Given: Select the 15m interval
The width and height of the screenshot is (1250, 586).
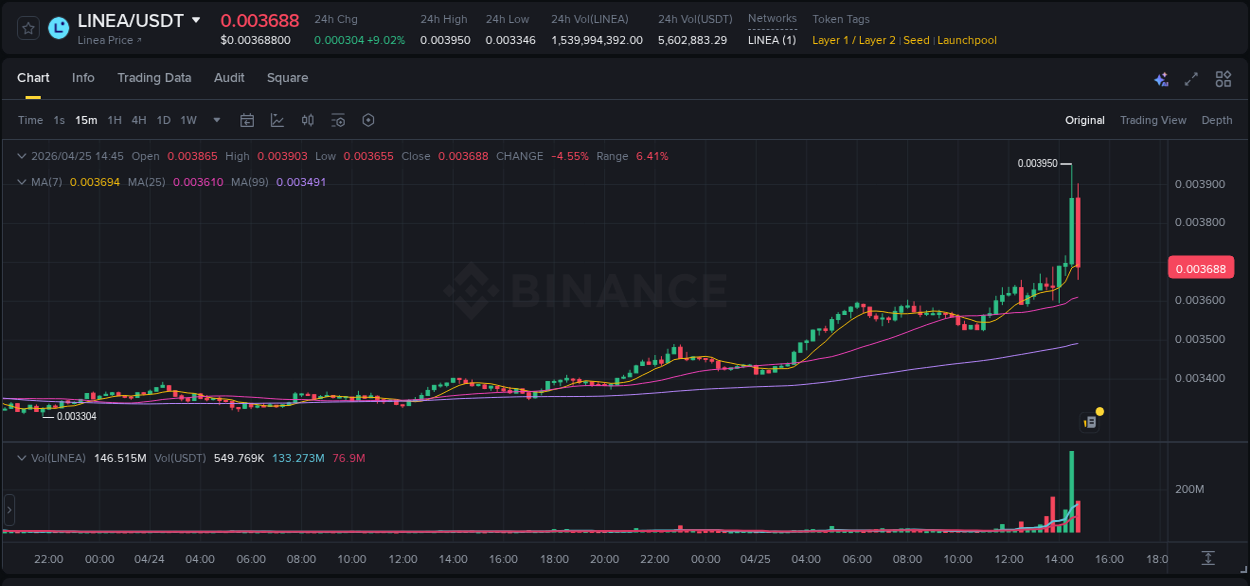Looking at the screenshot, I should 86,120.
